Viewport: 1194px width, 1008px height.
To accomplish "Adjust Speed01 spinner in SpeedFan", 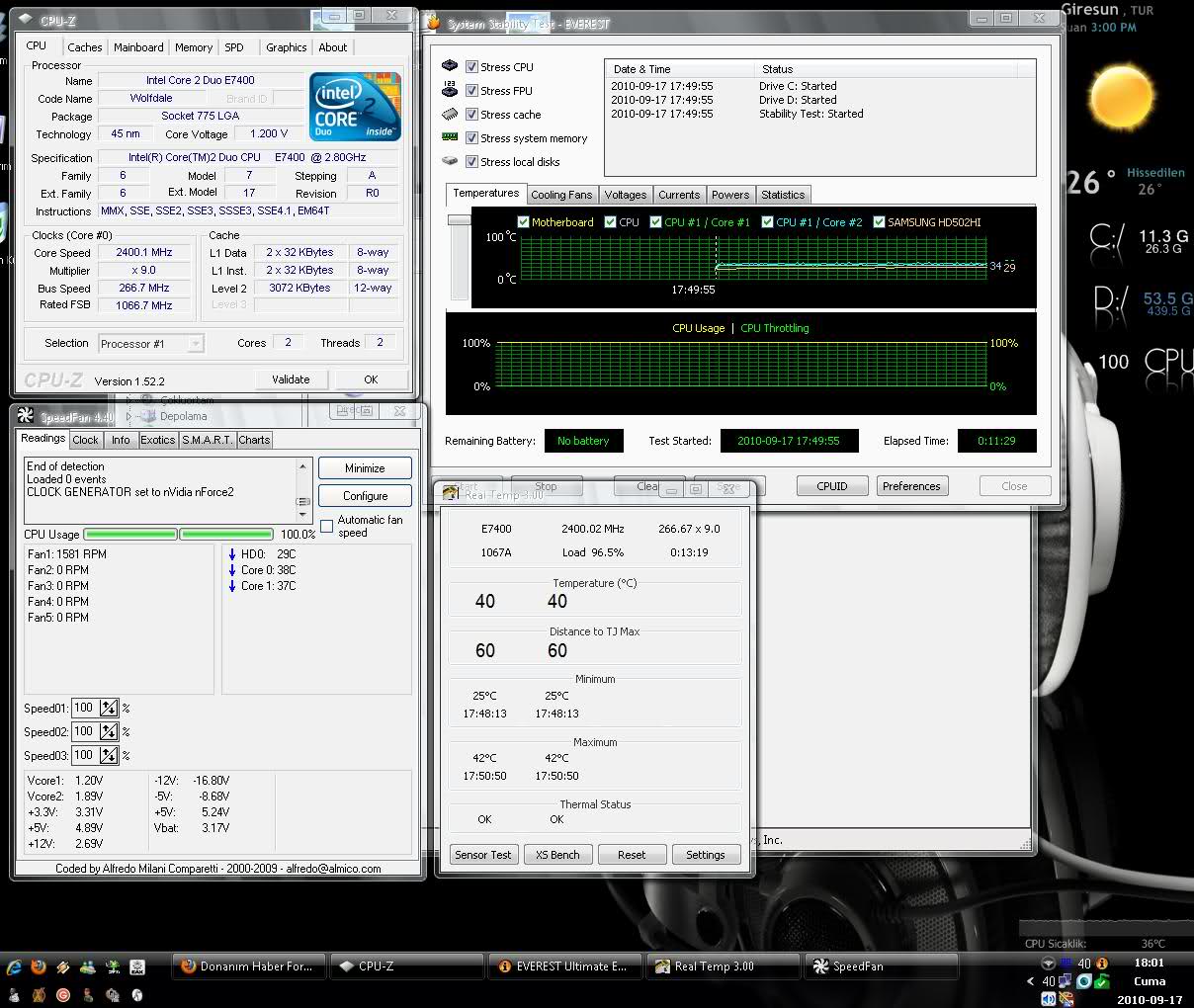I will coord(109,708).
